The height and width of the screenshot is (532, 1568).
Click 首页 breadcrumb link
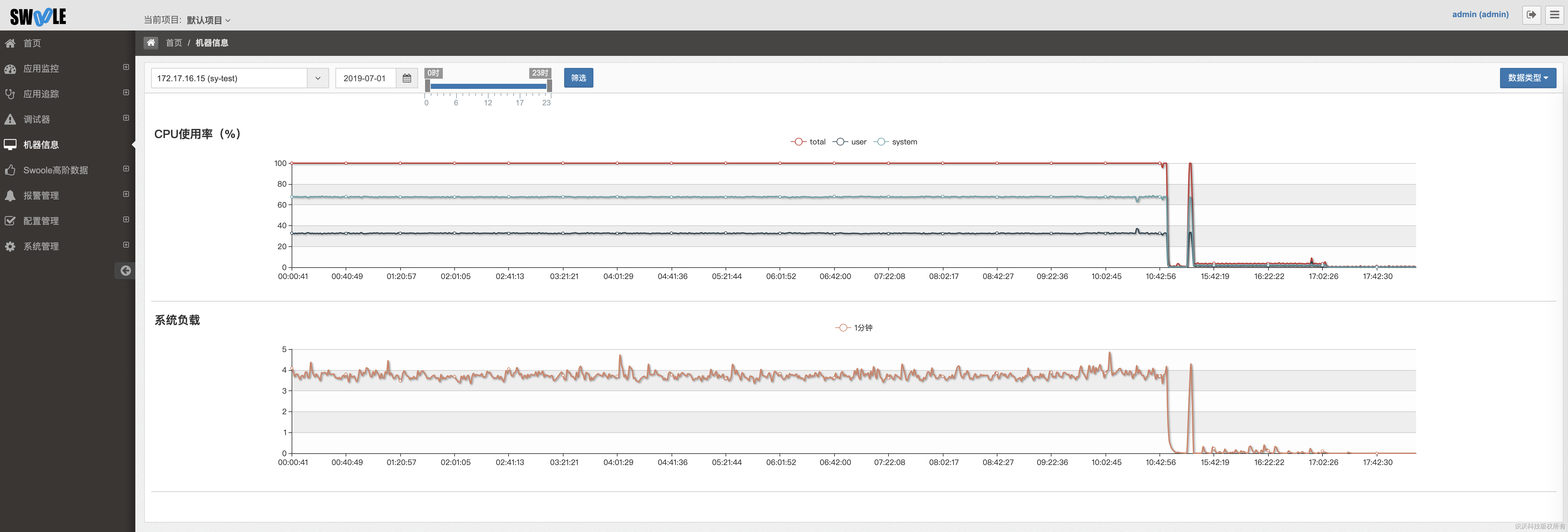[x=174, y=43]
